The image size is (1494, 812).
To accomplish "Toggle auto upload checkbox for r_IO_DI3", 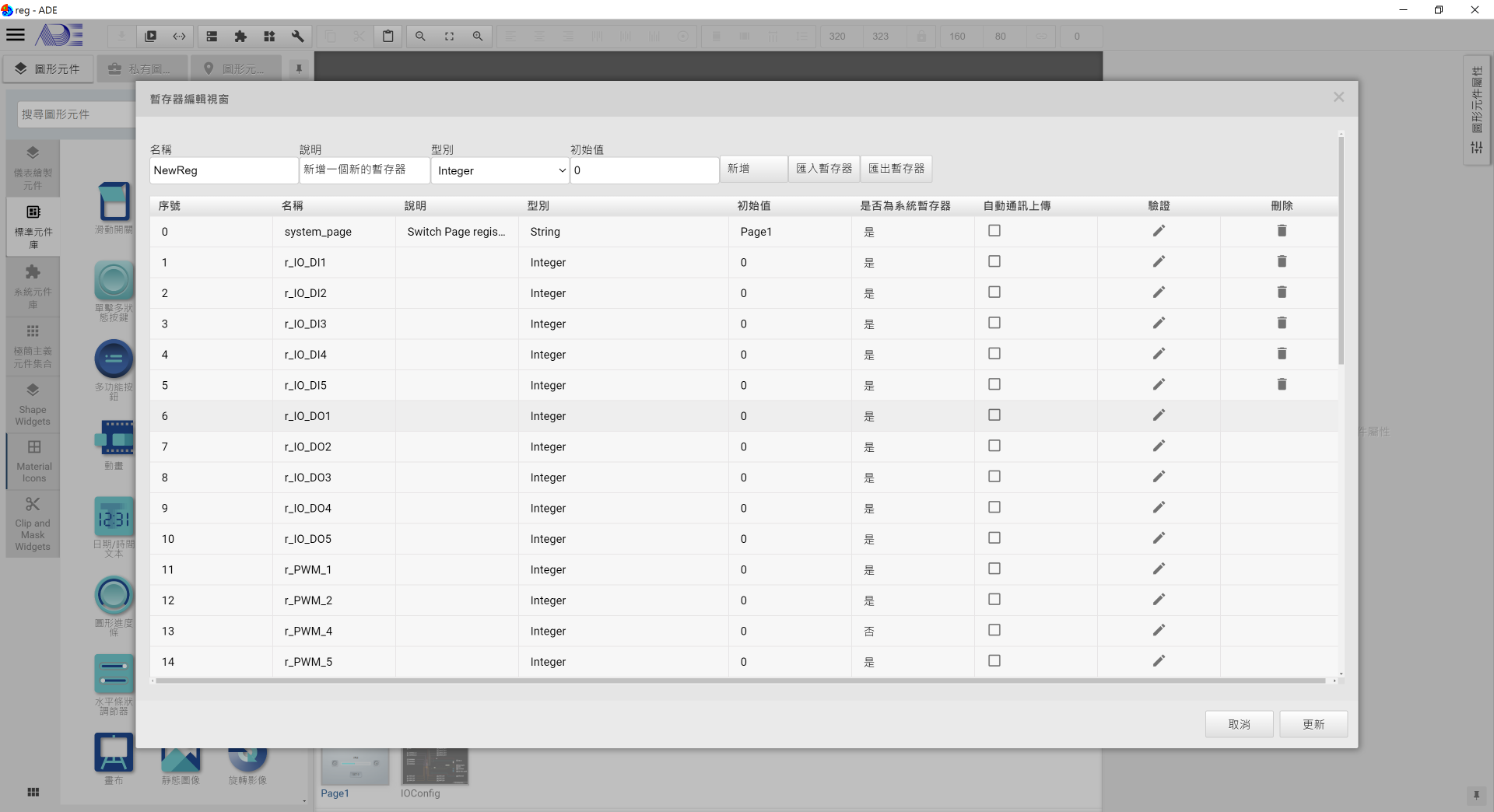I will (x=994, y=323).
